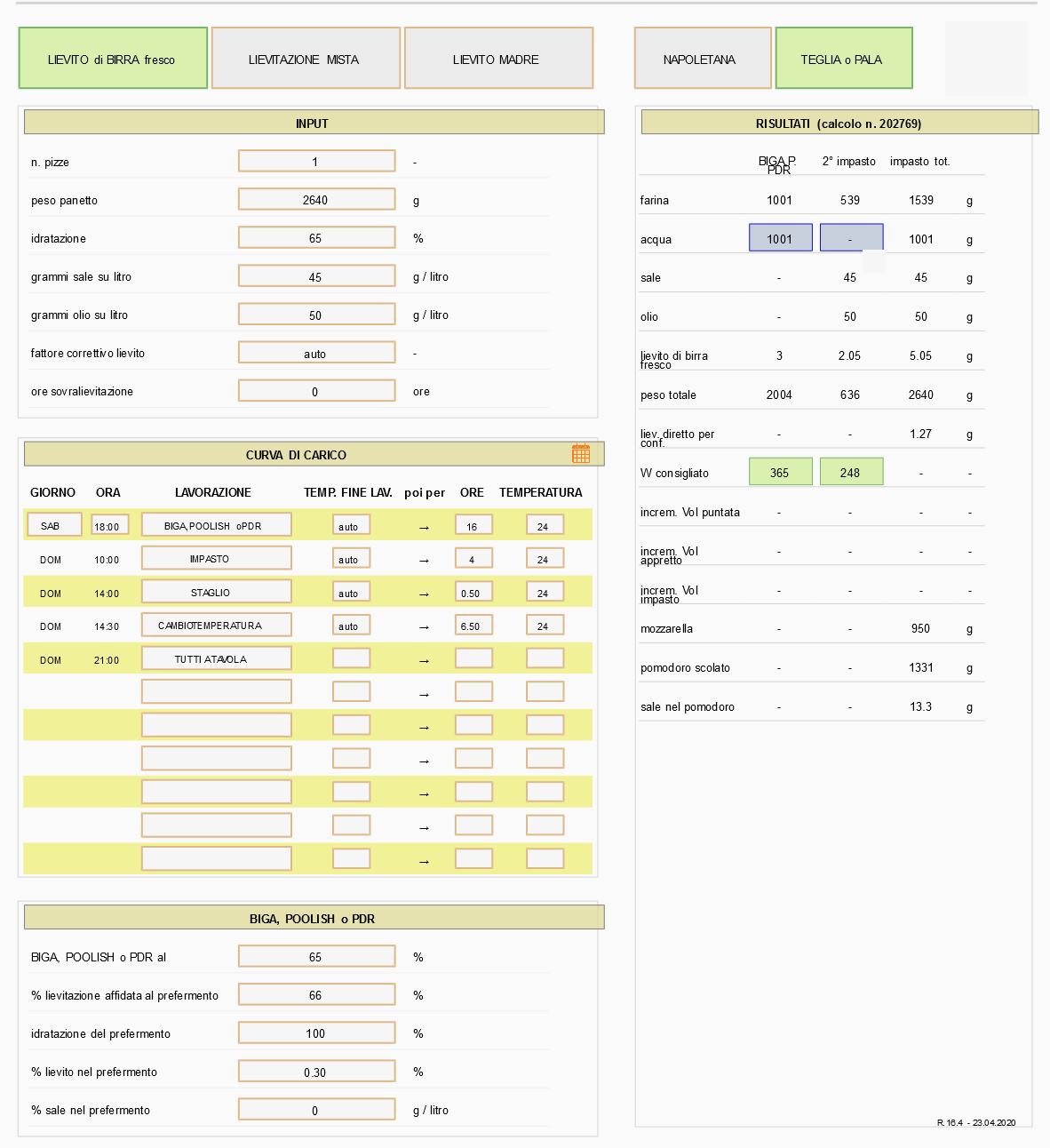The height and width of the screenshot is (1148, 1050).
Task: Choose NAPOLETANA pizza type
Action: (x=703, y=58)
